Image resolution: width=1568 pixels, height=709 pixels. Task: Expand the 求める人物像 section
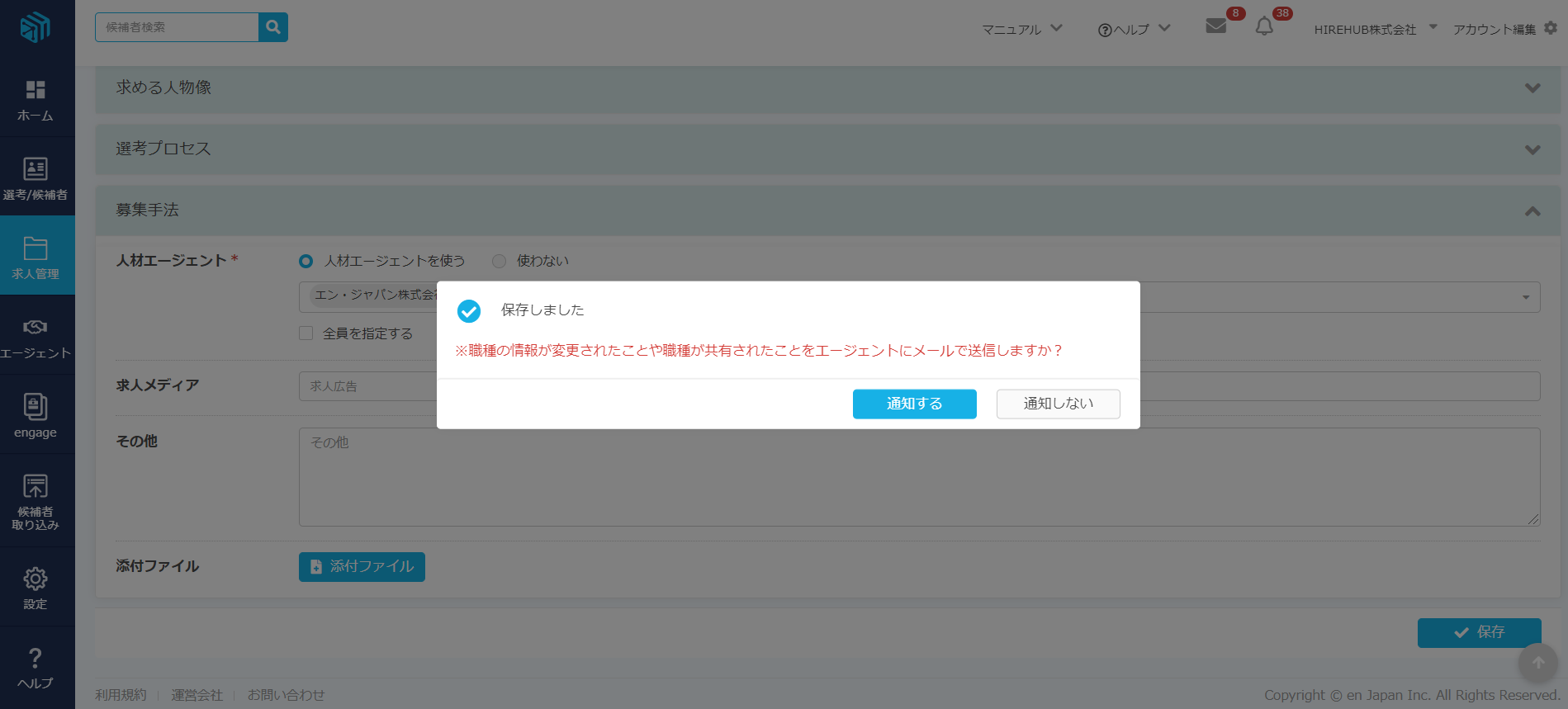1532,88
